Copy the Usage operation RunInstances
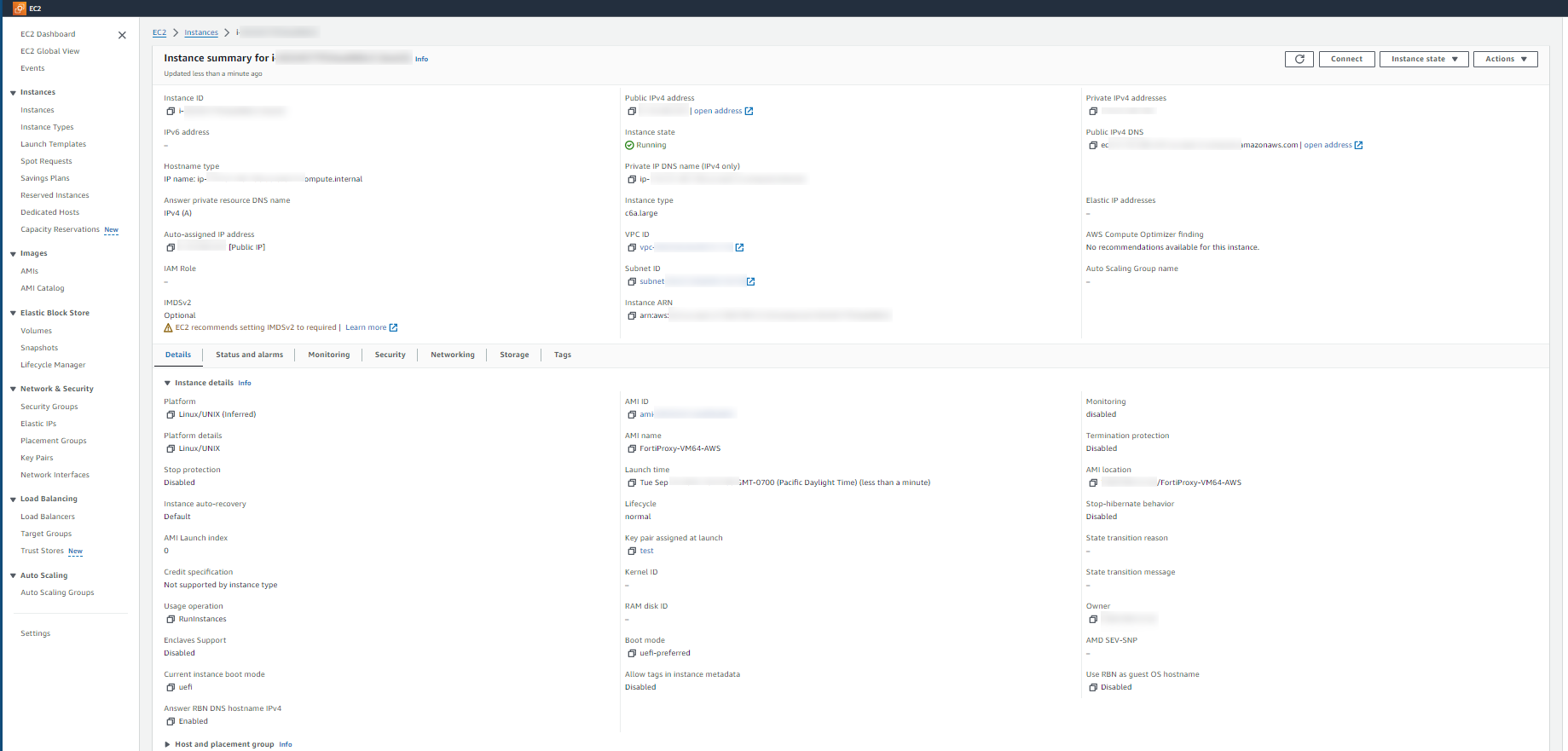The width and height of the screenshot is (1568, 751). point(171,619)
